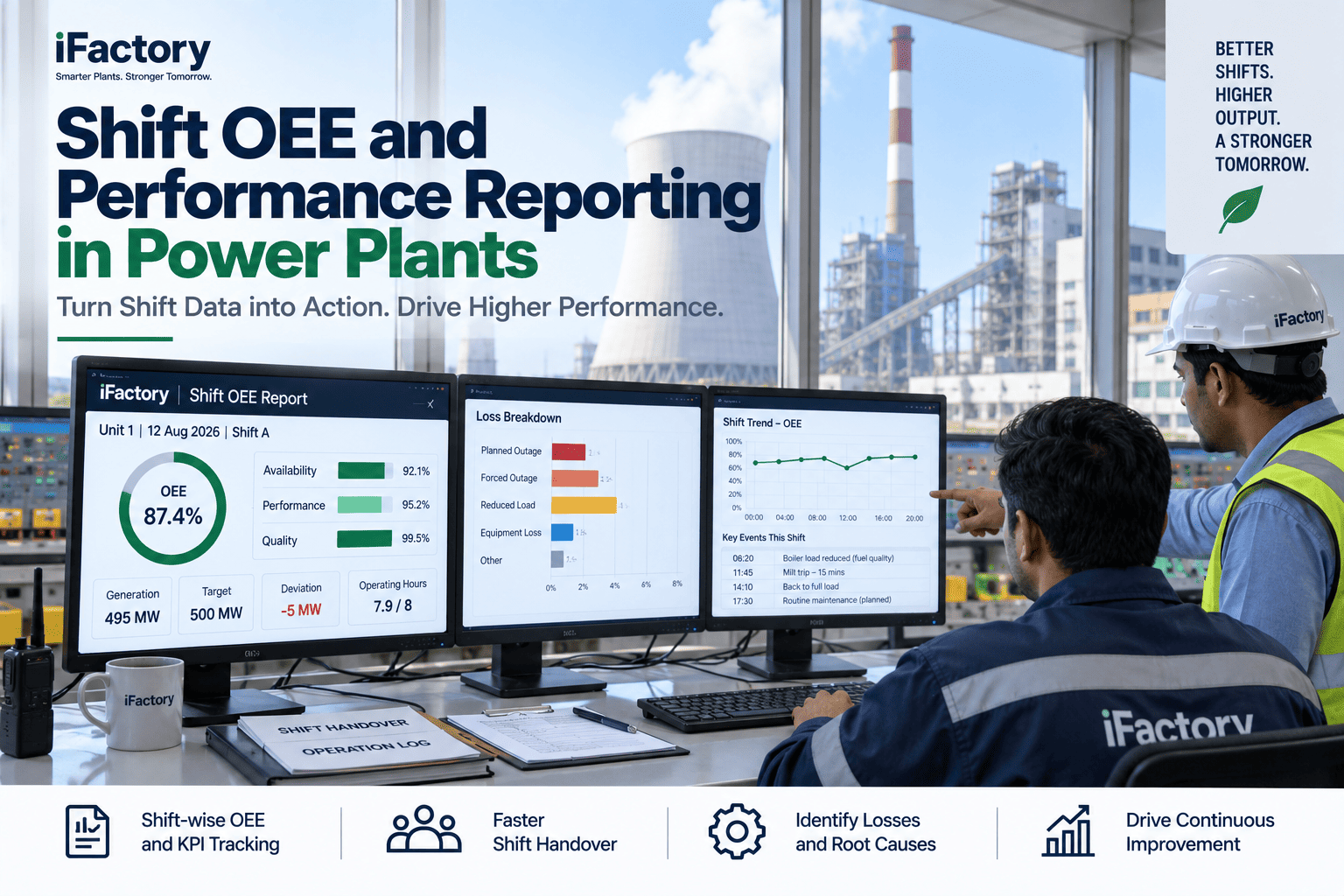The width and height of the screenshot is (1344, 896).
Task: Click the Loss Breakdown heading
Action: [519, 417]
